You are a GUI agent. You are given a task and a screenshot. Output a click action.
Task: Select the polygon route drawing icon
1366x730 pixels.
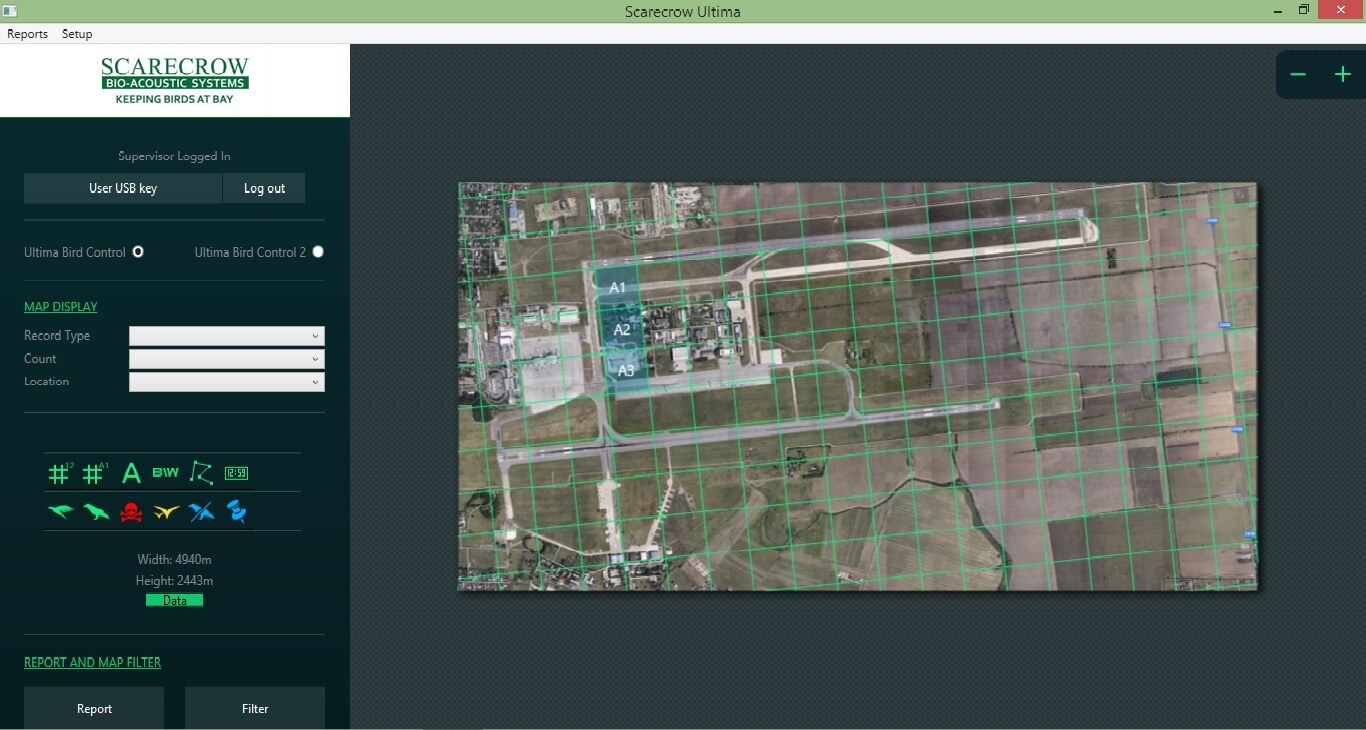point(201,473)
